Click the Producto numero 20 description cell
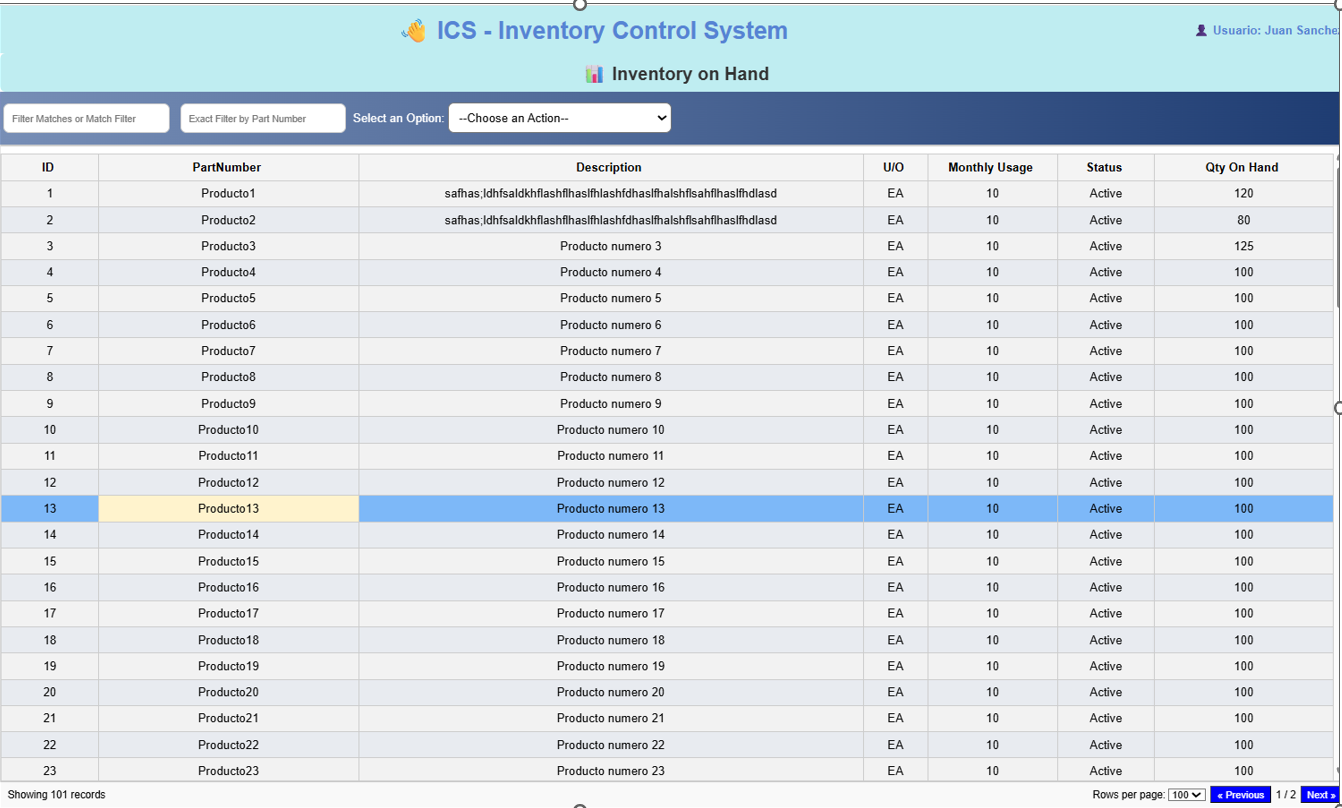1342x808 pixels. point(610,692)
